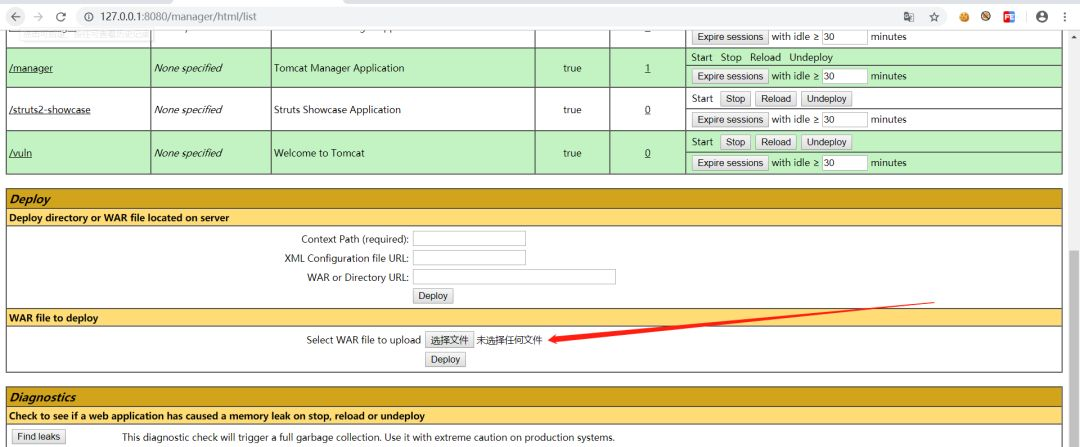
Task: Focus idle minutes field in topmost row
Action: (x=844, y=37)
